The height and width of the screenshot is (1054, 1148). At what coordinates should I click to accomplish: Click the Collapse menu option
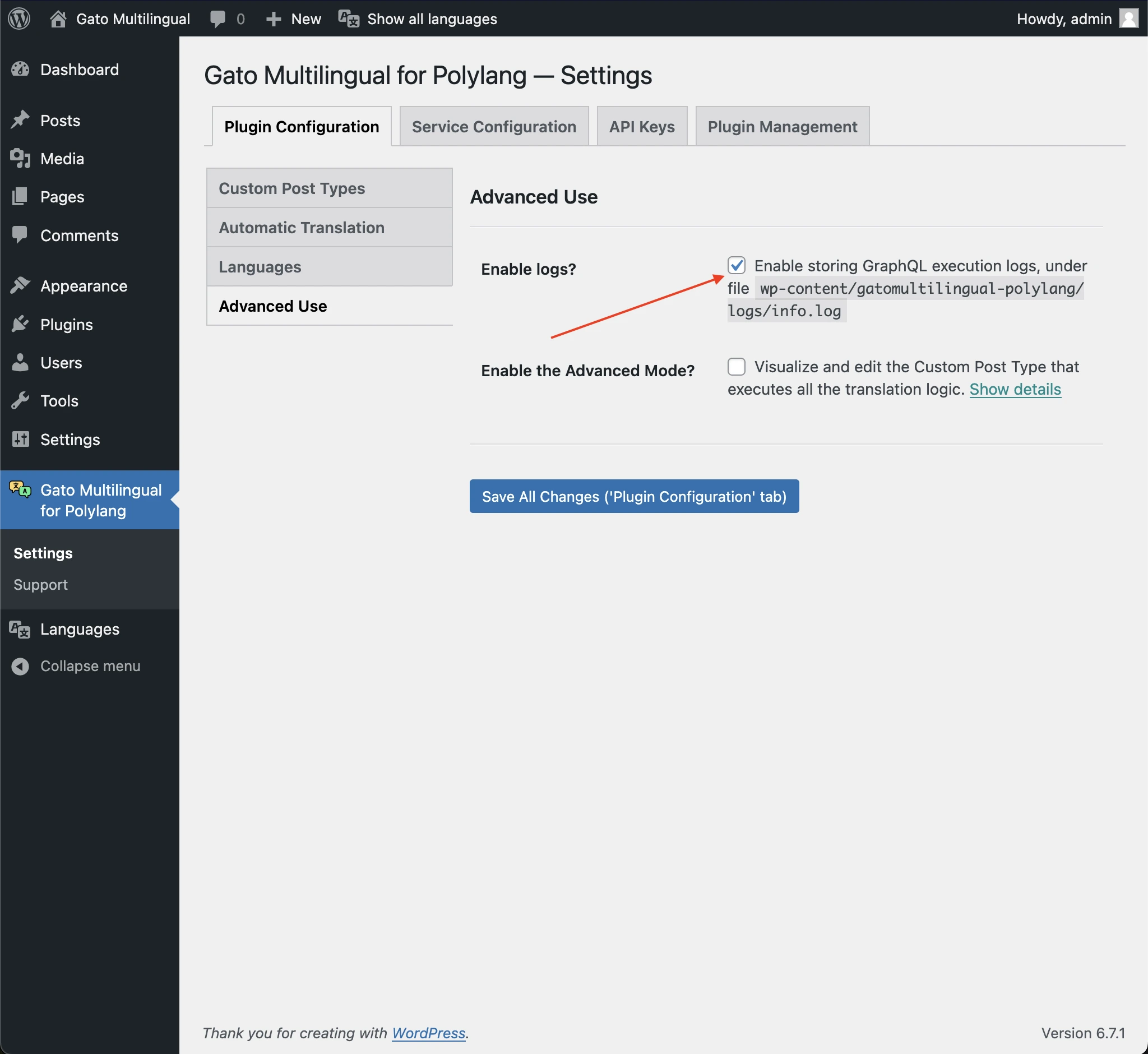[x=75, y=665]
